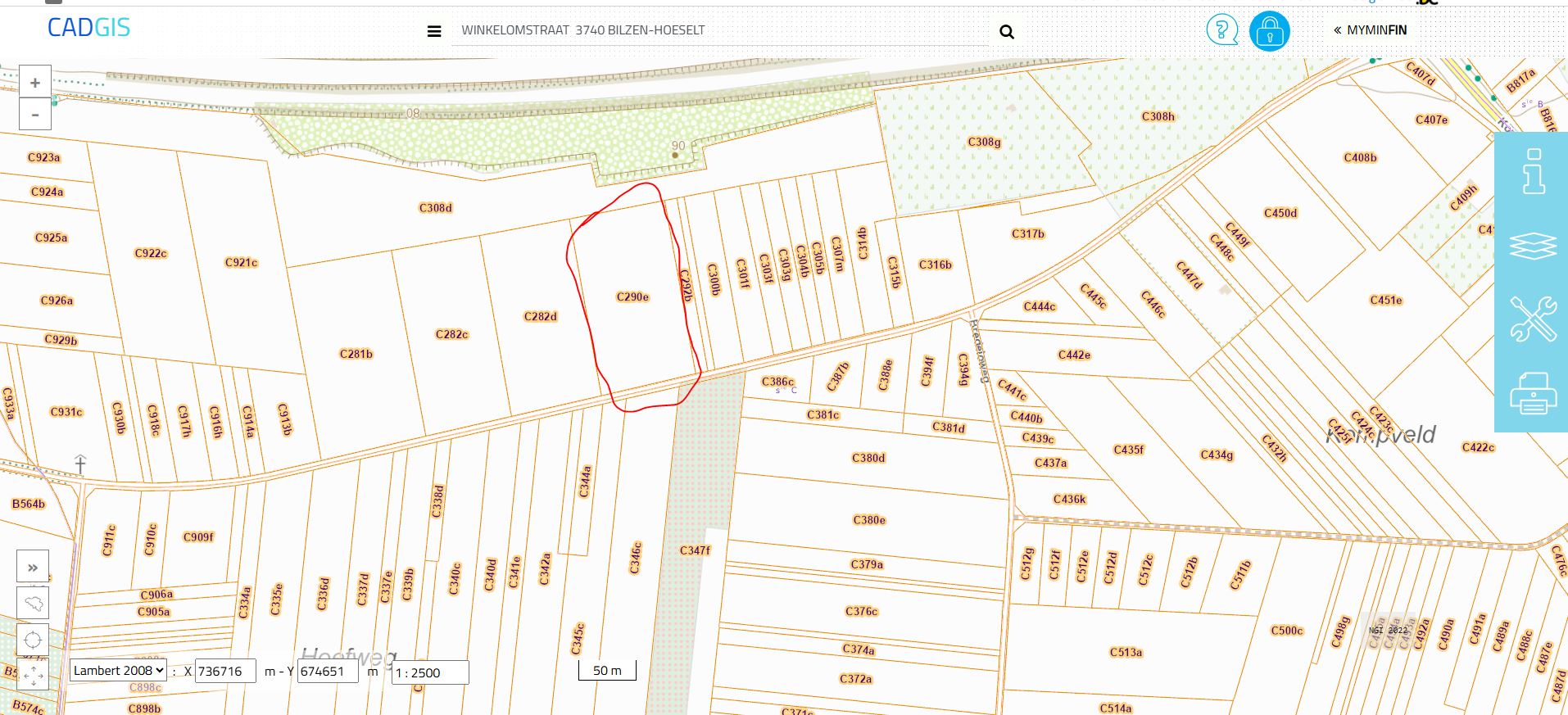The width and height of the screenshot is (1568, 715).
Task: Click the help question mark icon
Action: [x=1222, y=31]
